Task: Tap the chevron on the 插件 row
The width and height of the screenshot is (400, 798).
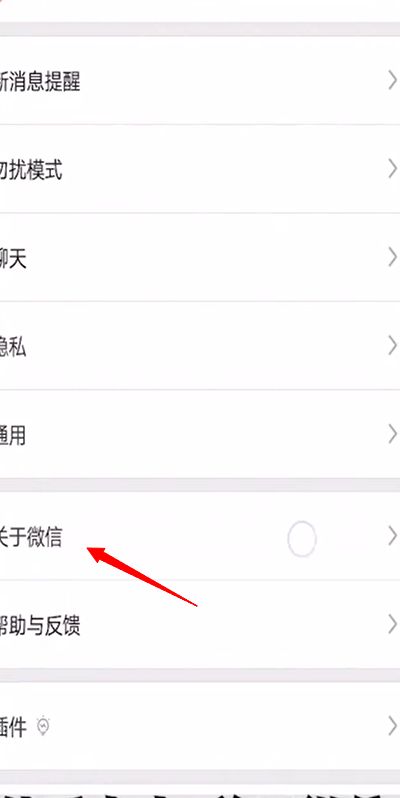Action: coord(392,726)
